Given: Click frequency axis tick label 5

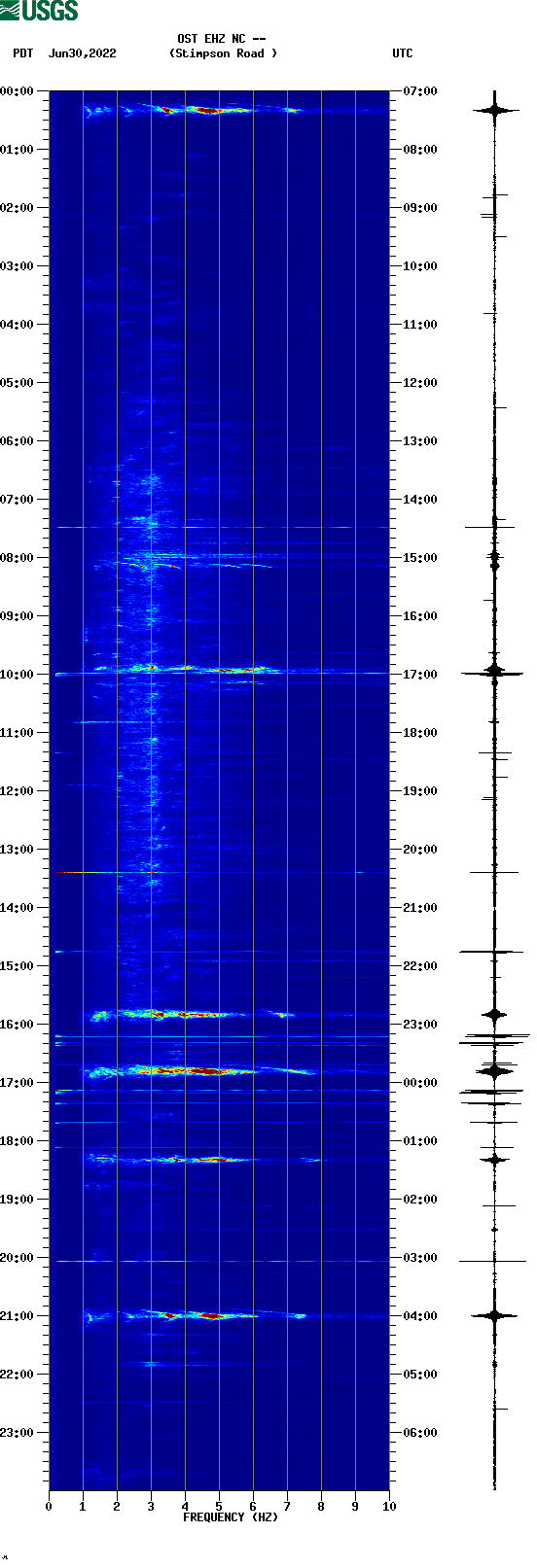Looking at the screenshot, I should pos(219,1507).
